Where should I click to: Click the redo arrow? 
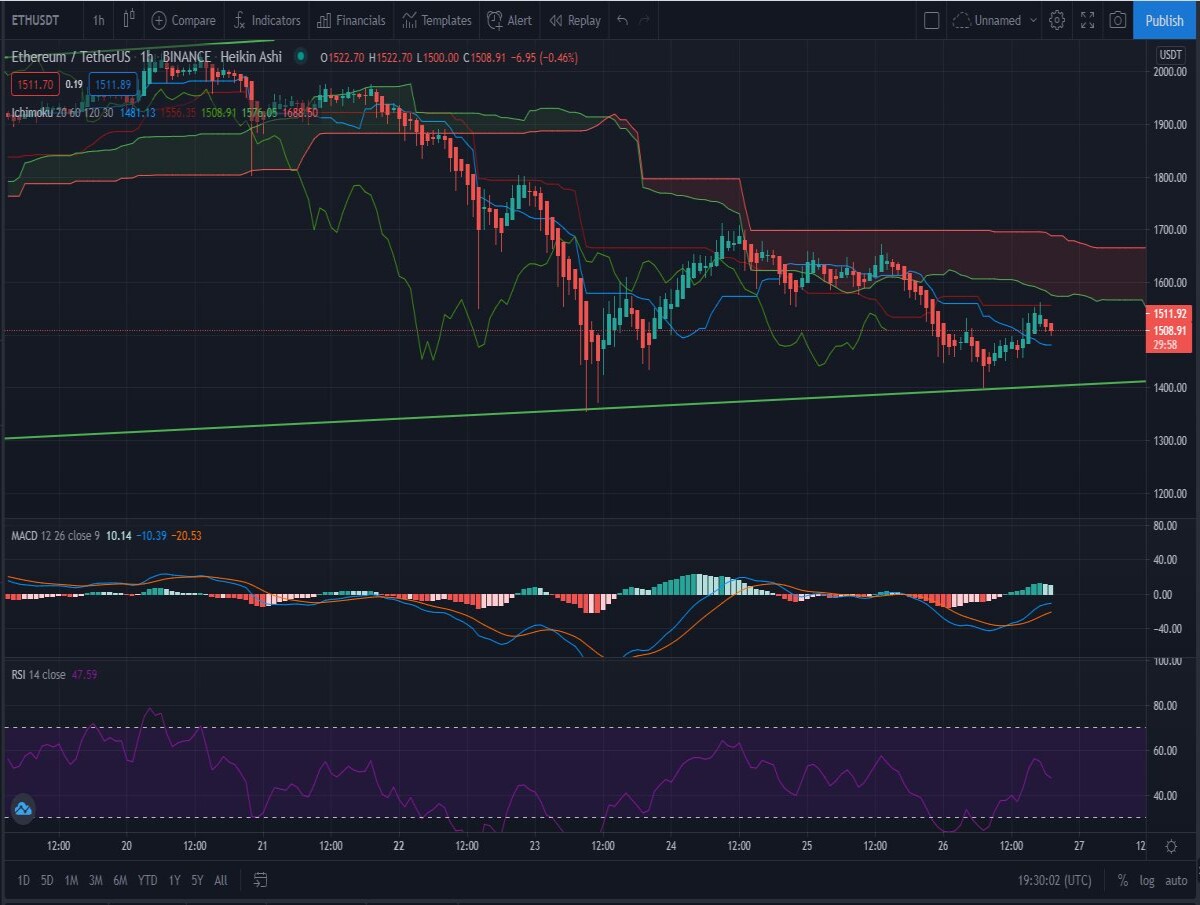pyautogui.click(x=645, y=20)
